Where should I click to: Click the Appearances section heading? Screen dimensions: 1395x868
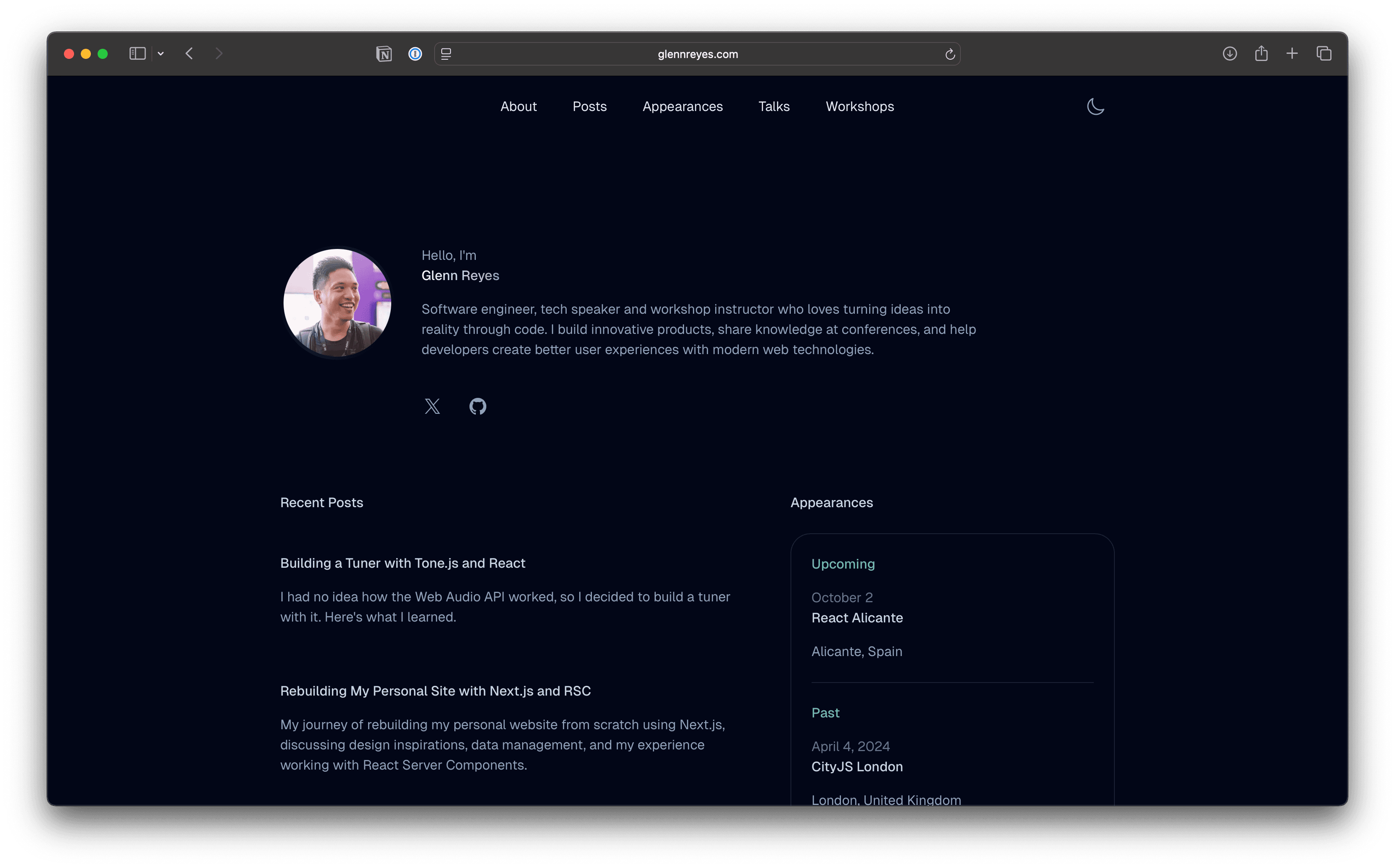(832, 502)
